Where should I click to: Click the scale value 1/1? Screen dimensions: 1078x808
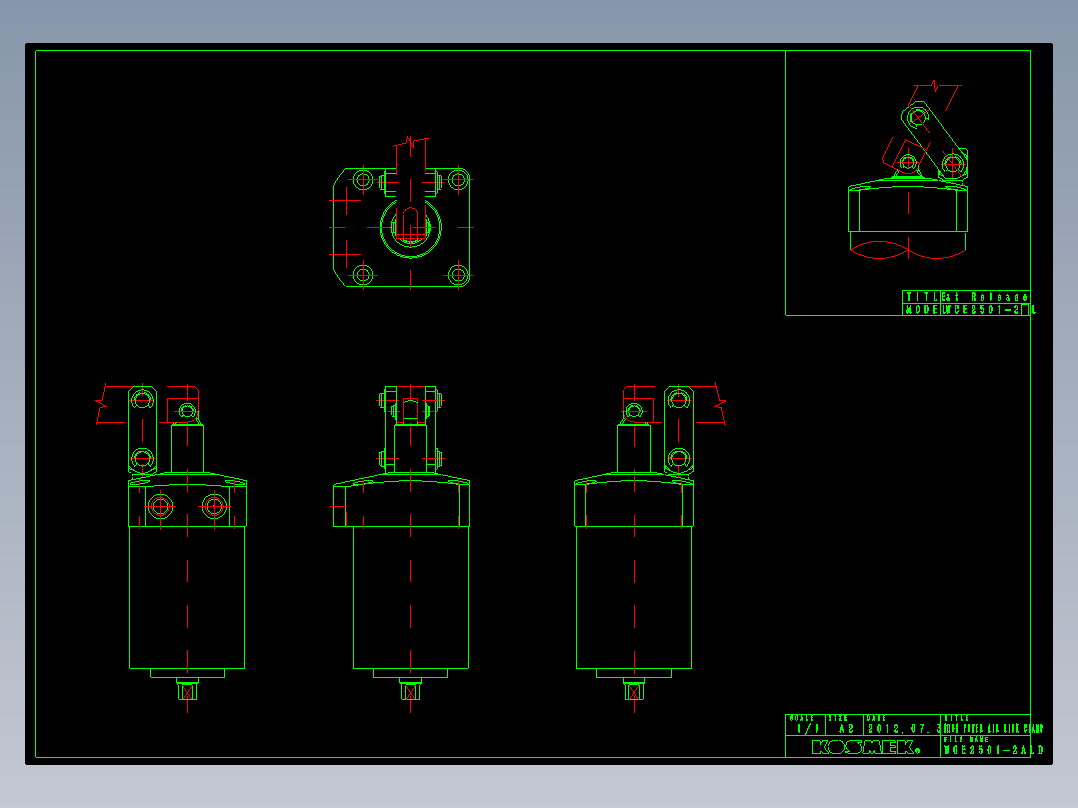(807, 728)
